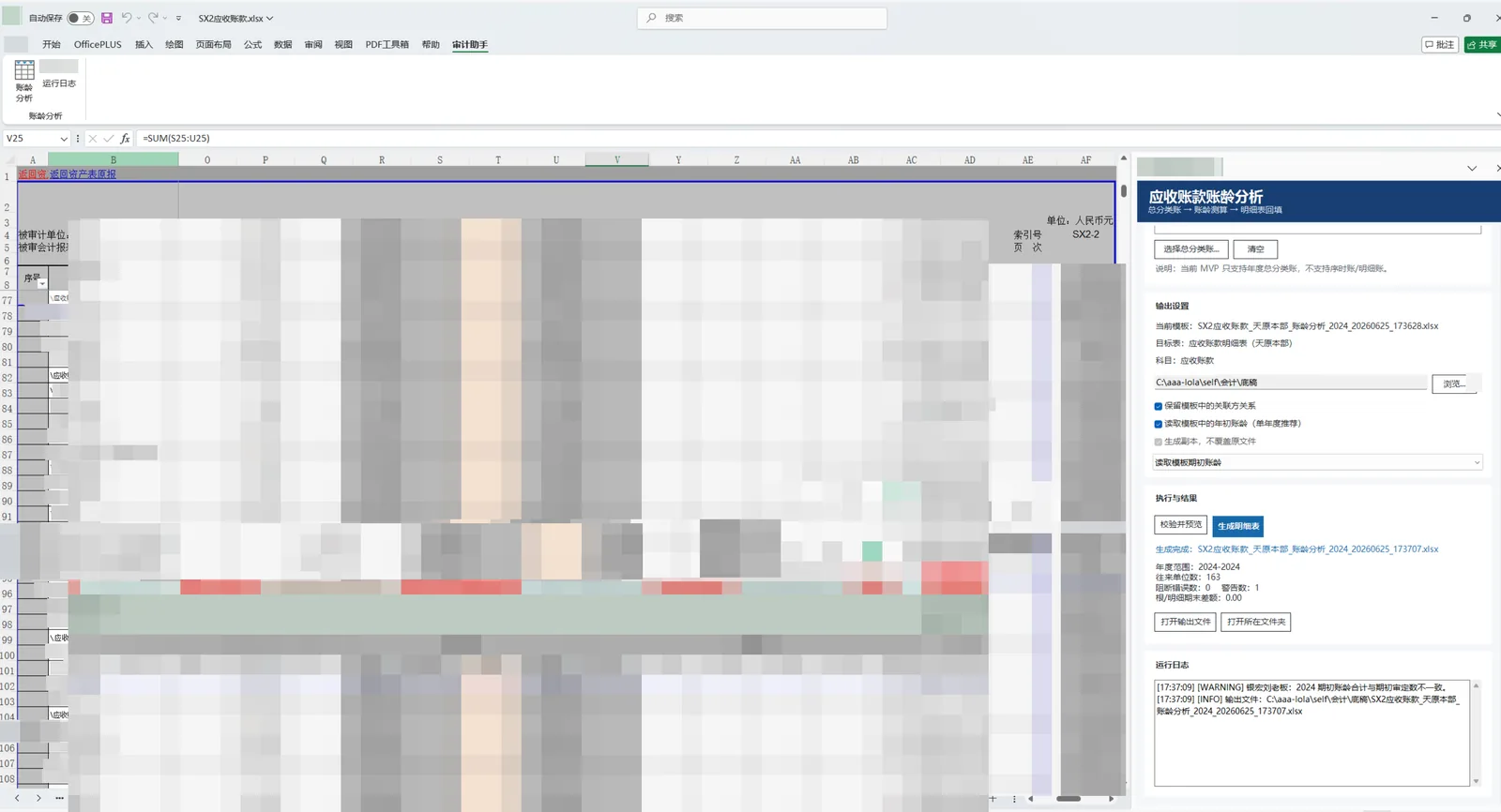Open the 账龄分析 ribbon tool
The image size is (1501, 812).
pyautogui.click(x=24, y=82)
